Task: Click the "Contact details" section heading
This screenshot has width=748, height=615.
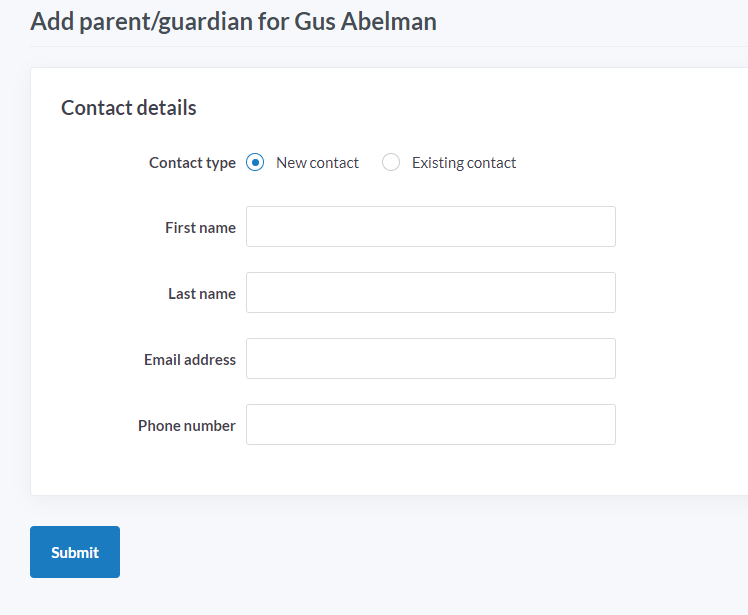Action: pyautogui.click(x=129, y=107)
